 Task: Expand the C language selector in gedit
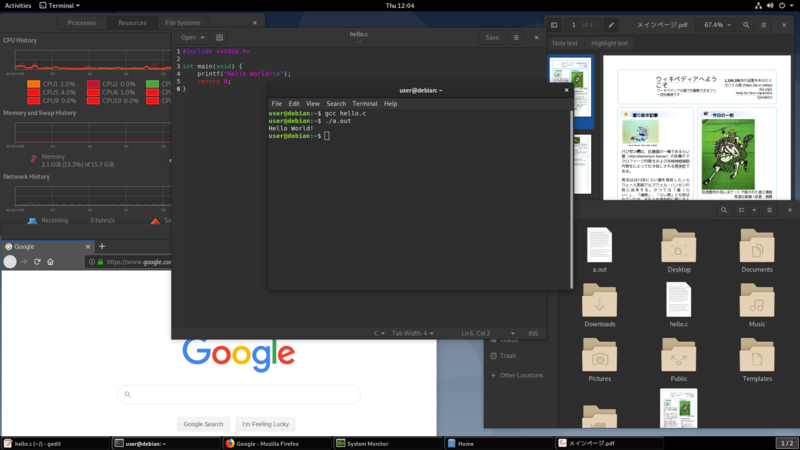[379, 333]
